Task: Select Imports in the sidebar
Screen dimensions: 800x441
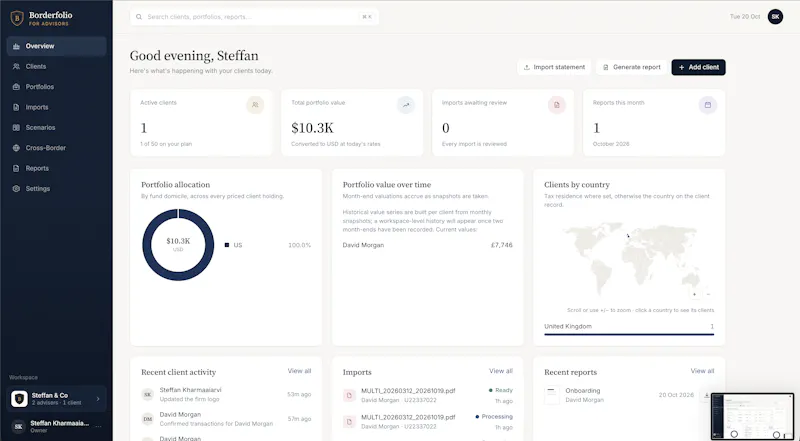Action: [56, 107]
